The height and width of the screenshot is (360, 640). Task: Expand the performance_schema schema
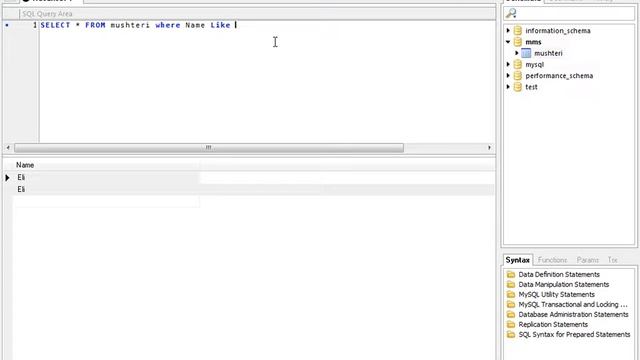pyautogui.click(x=508, y=76)
